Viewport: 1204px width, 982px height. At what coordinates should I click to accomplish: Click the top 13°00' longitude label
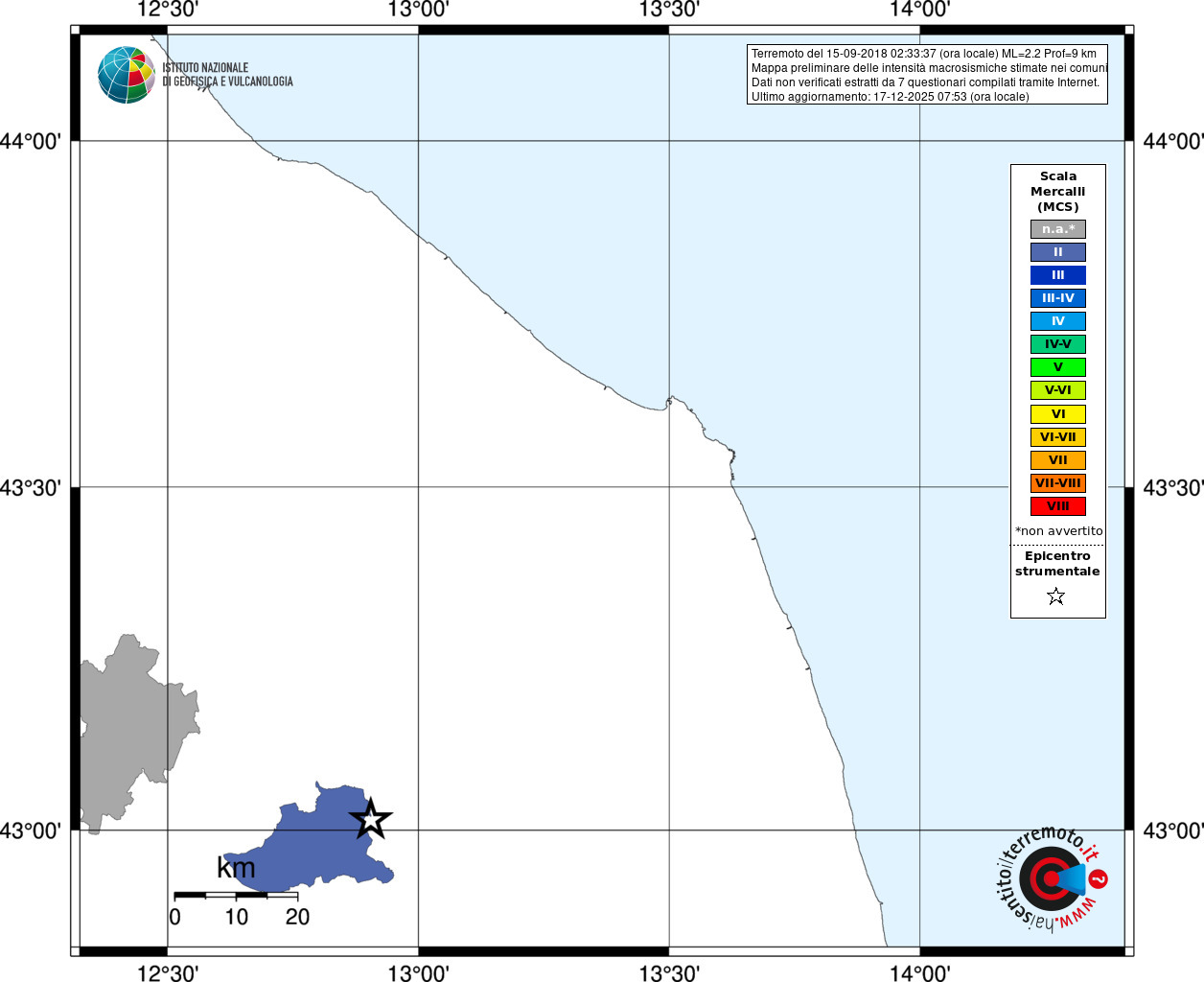click(419, 11)
